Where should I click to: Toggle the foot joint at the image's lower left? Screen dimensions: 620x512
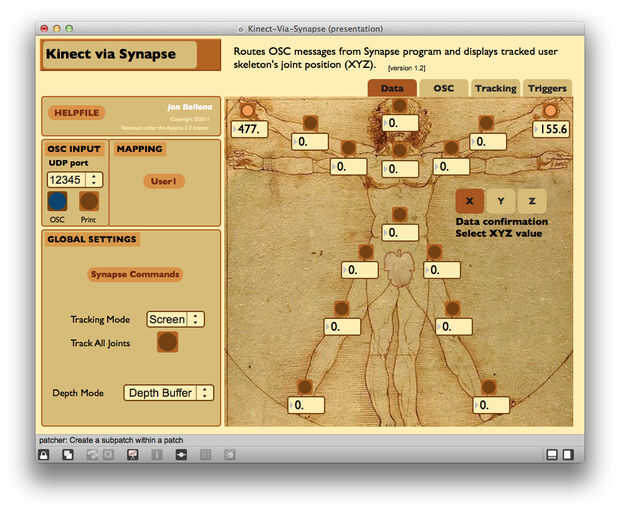(305, 387)
